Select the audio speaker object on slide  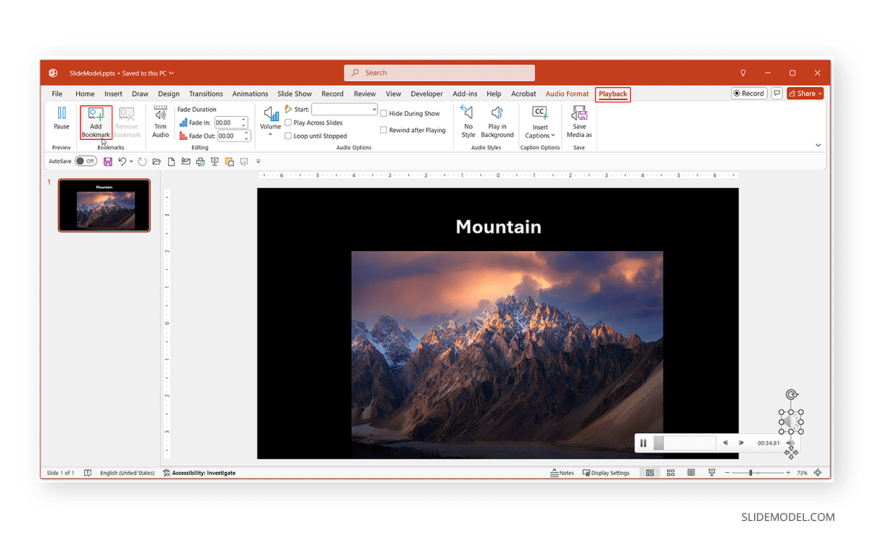791,422
